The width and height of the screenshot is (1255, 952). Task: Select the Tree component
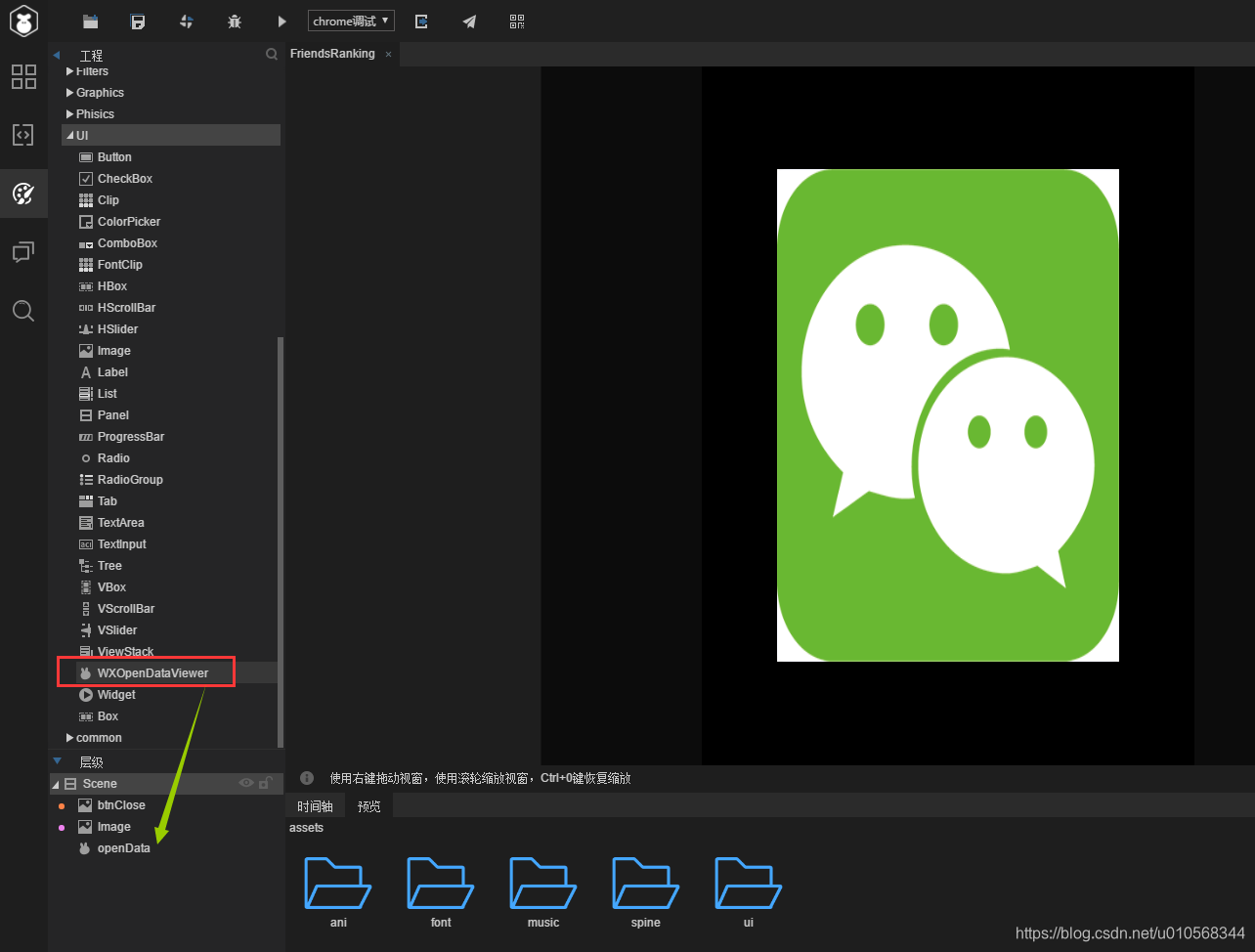109,566
